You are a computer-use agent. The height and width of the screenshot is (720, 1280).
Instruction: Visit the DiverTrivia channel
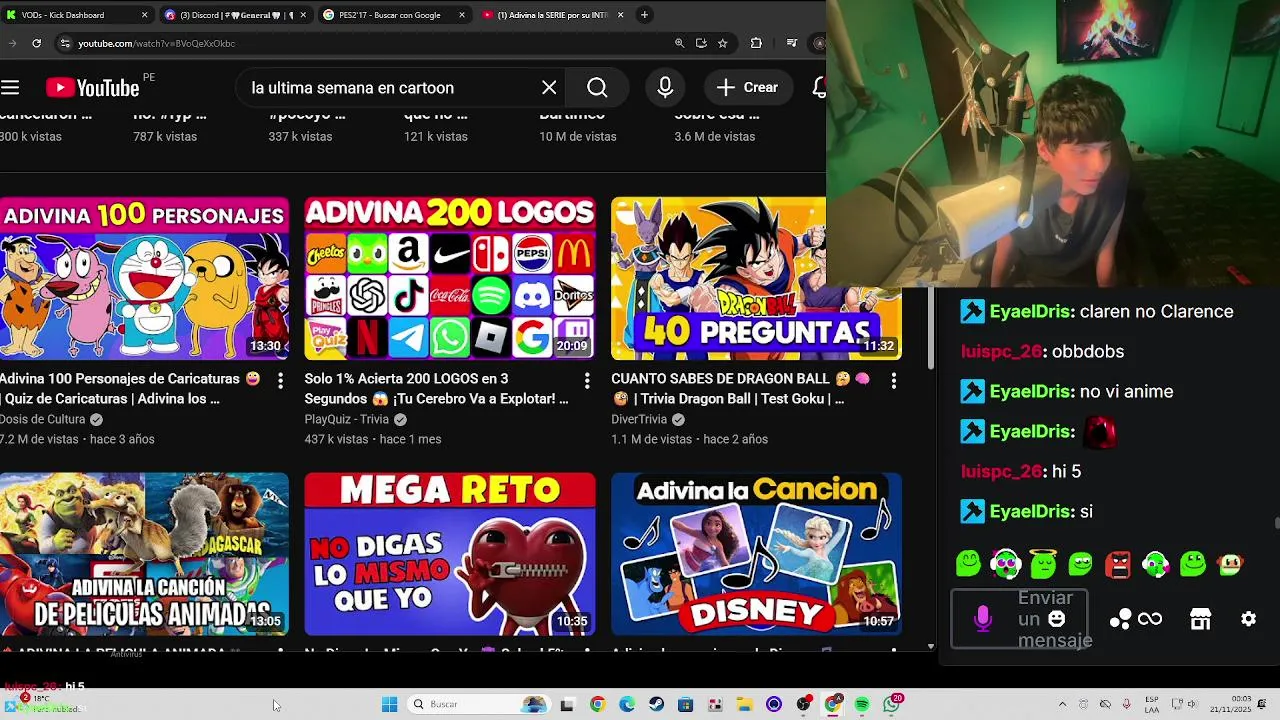point(639,419)
